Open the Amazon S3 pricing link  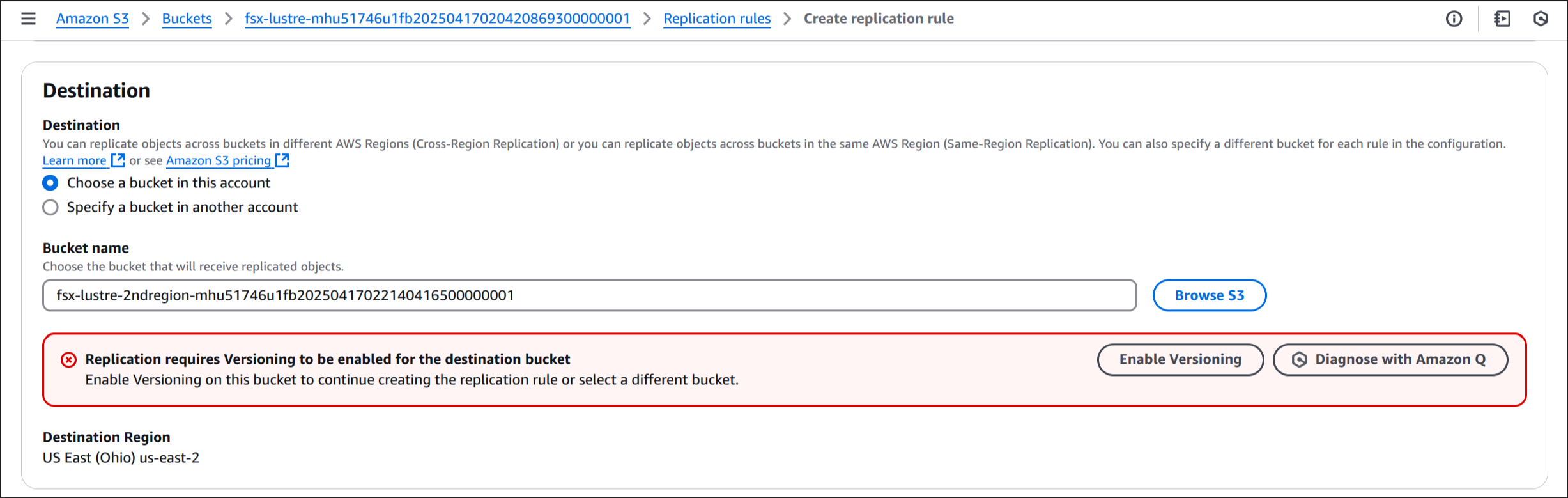[x=219, y=160]
